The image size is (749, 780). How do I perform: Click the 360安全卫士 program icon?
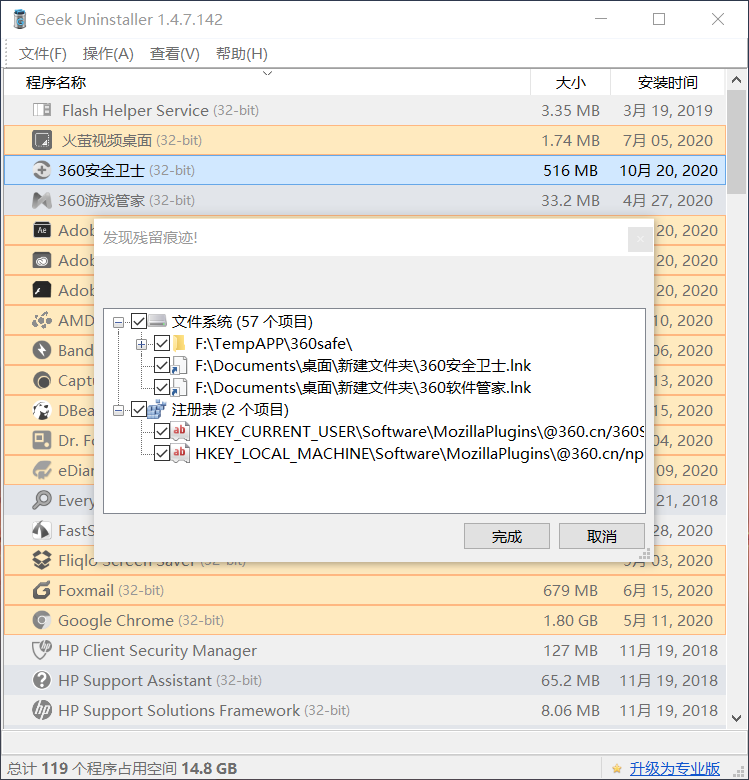tap(42, 170)
